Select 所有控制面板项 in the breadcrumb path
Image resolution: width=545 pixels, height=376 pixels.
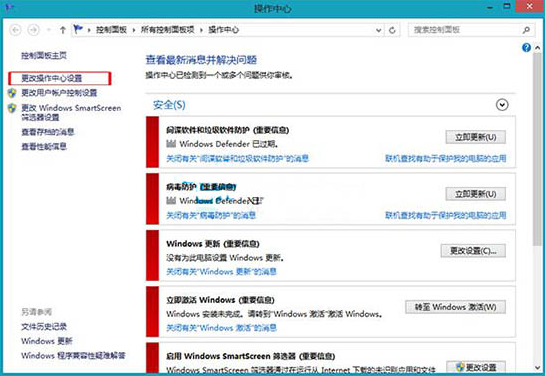tap(168, 30)
